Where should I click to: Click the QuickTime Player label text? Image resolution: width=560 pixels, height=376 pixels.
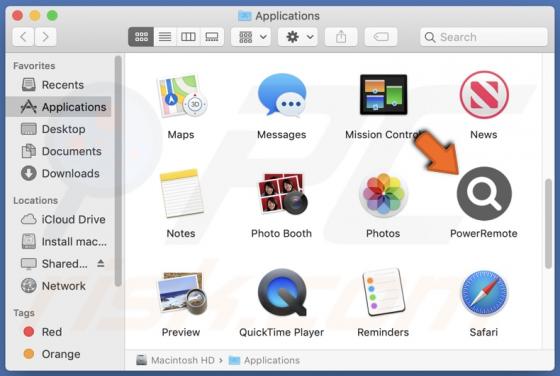[281, 332]
